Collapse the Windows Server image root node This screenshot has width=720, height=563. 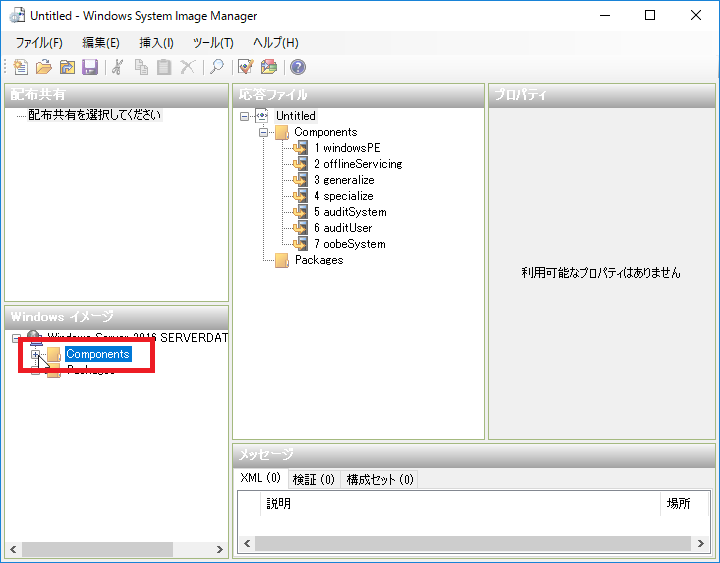17,338
